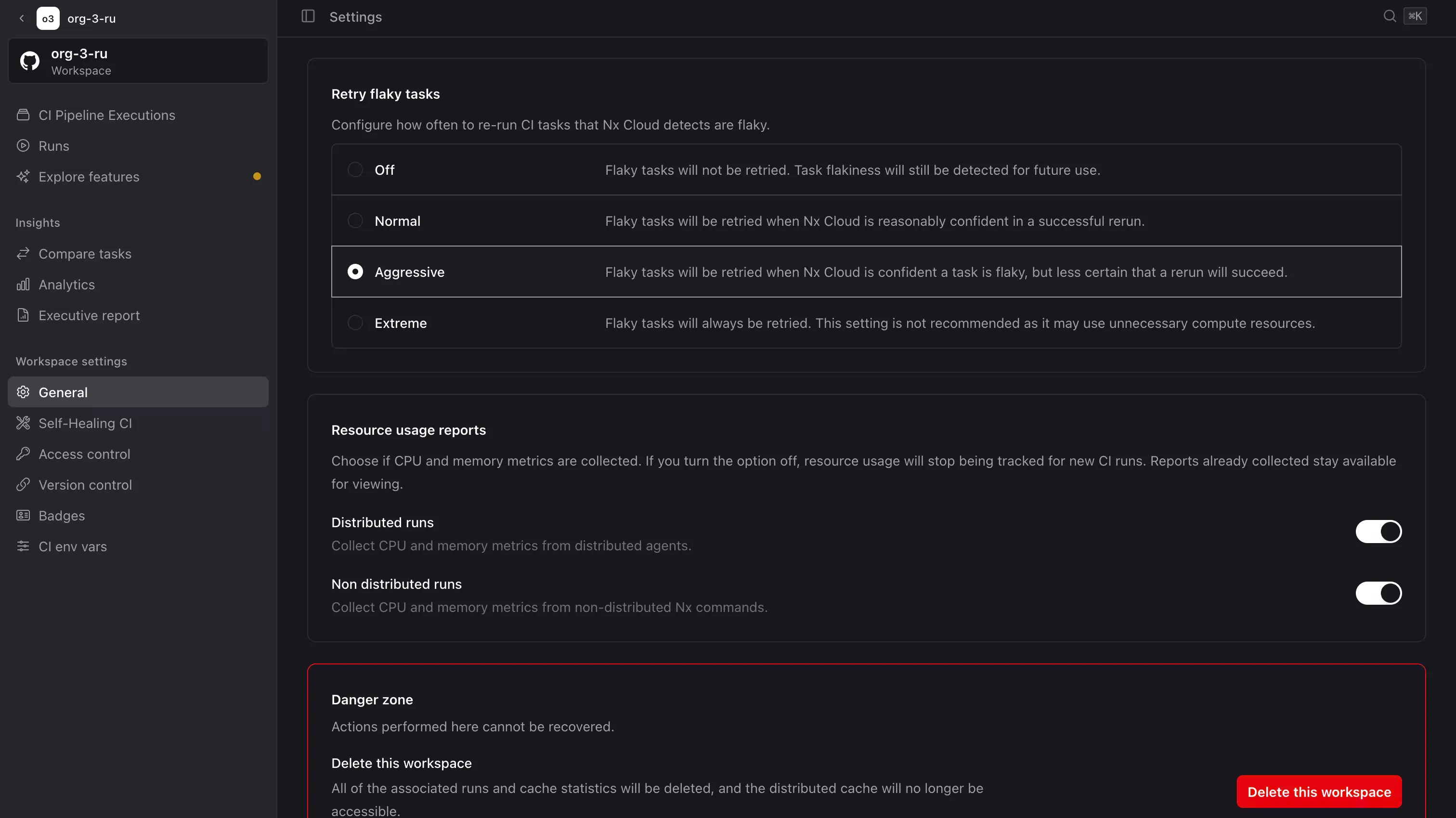The image size is (1456, 818).
Task: Click the GitHub logo in workspace card
Action: 30,61
